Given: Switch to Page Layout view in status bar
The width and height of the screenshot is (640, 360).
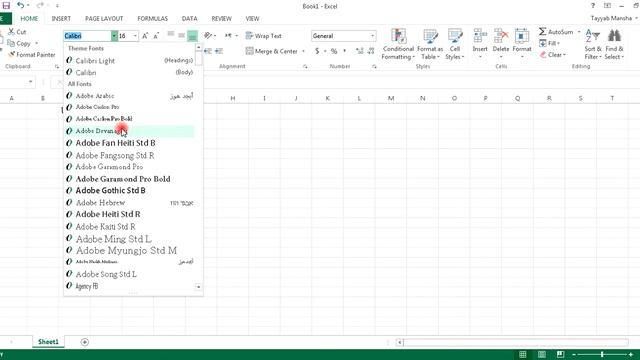Looking at the screenshot, I should pos(542,354).
